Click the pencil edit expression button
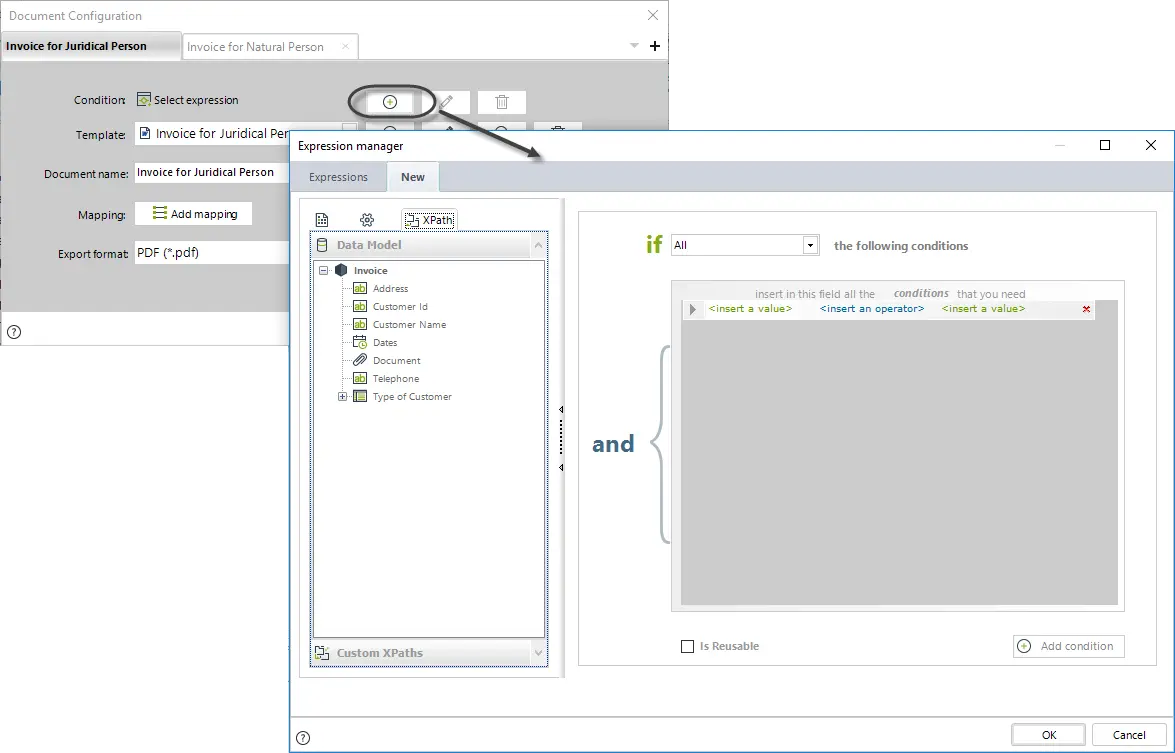The image size is (1175, 753). pyautogui.click(x=447, y=102)
